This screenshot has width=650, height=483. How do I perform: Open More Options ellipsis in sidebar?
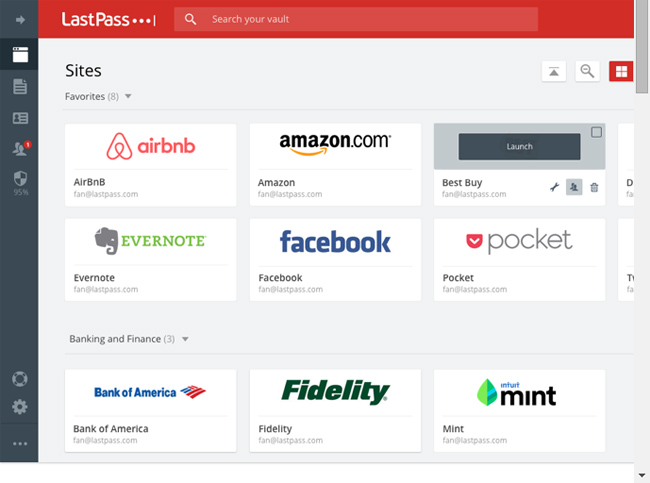pos(20,444)
